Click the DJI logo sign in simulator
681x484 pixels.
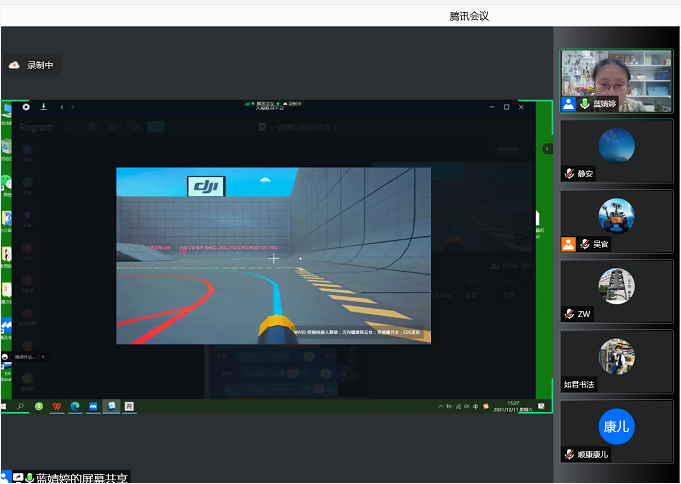click(206, 186)
